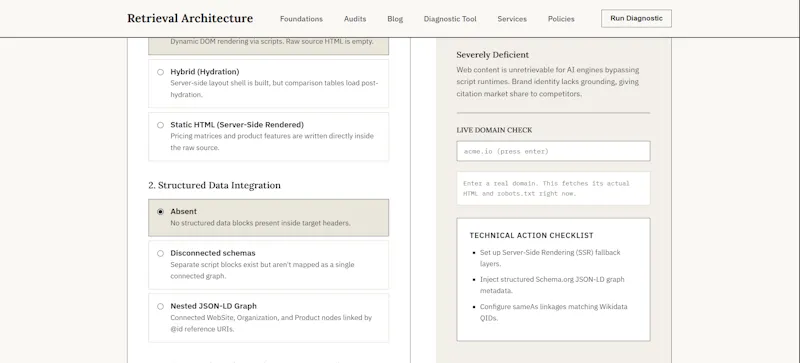Go to the Audits page

coord(355,19)
